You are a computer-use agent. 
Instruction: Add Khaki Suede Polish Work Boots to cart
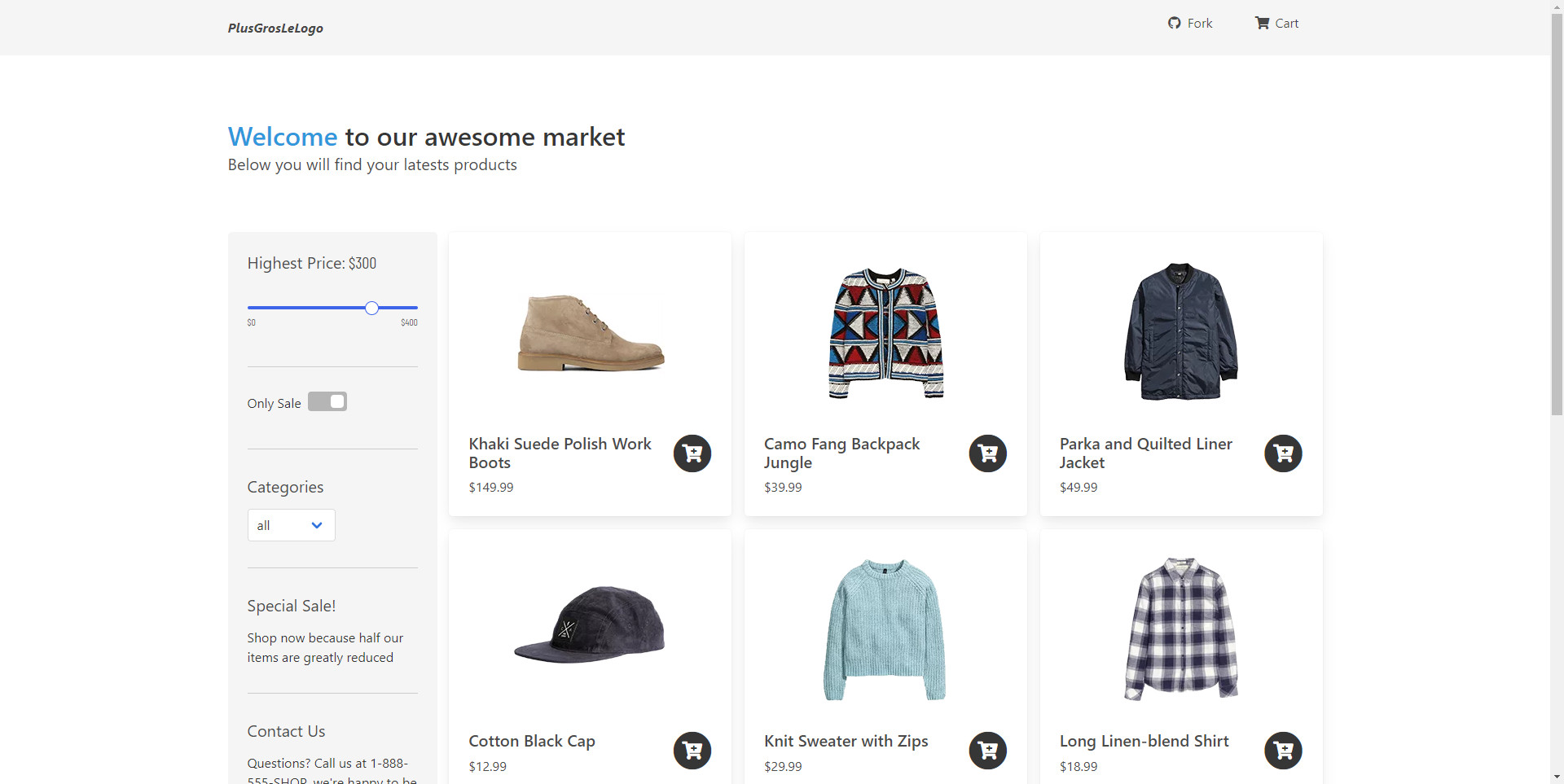point(692,453)
